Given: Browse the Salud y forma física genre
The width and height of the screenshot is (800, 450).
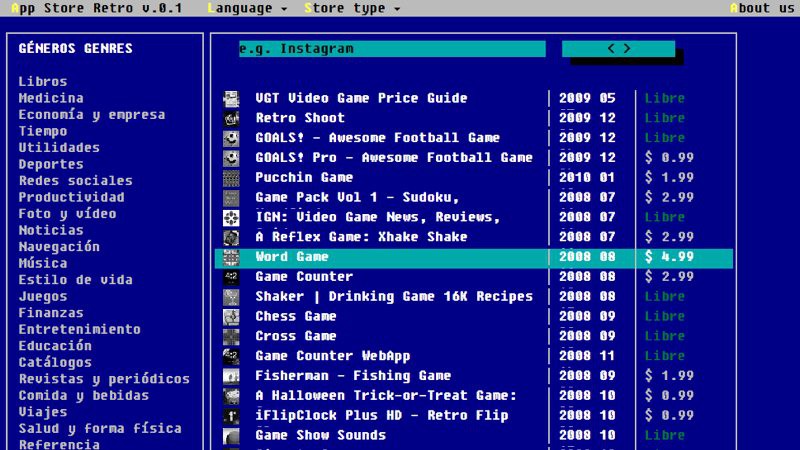Looking at the screenshot, I should [100, 428].
